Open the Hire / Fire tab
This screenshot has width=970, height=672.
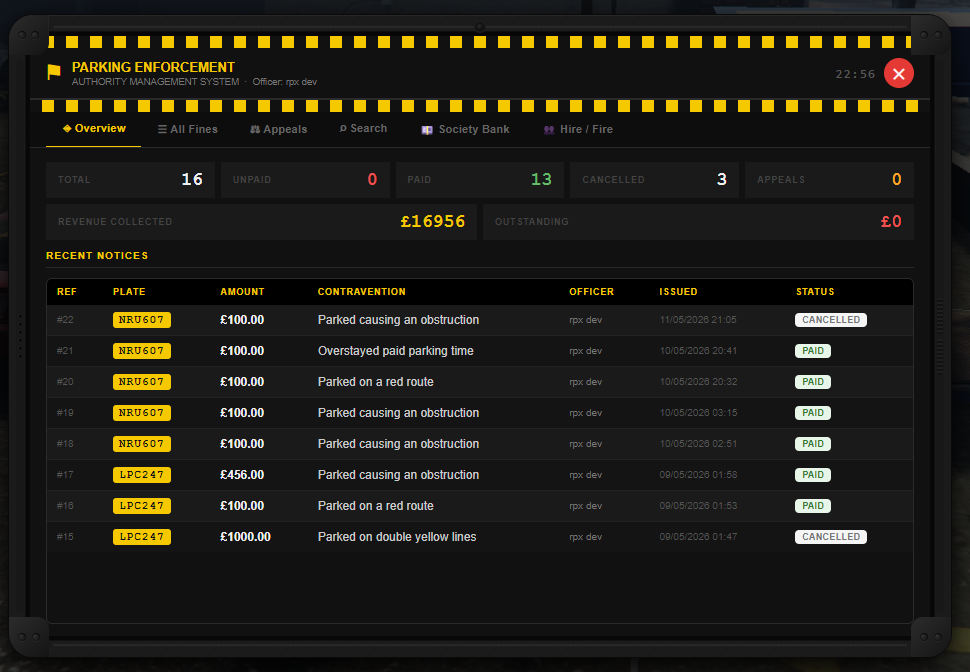[x=578, y=129]
